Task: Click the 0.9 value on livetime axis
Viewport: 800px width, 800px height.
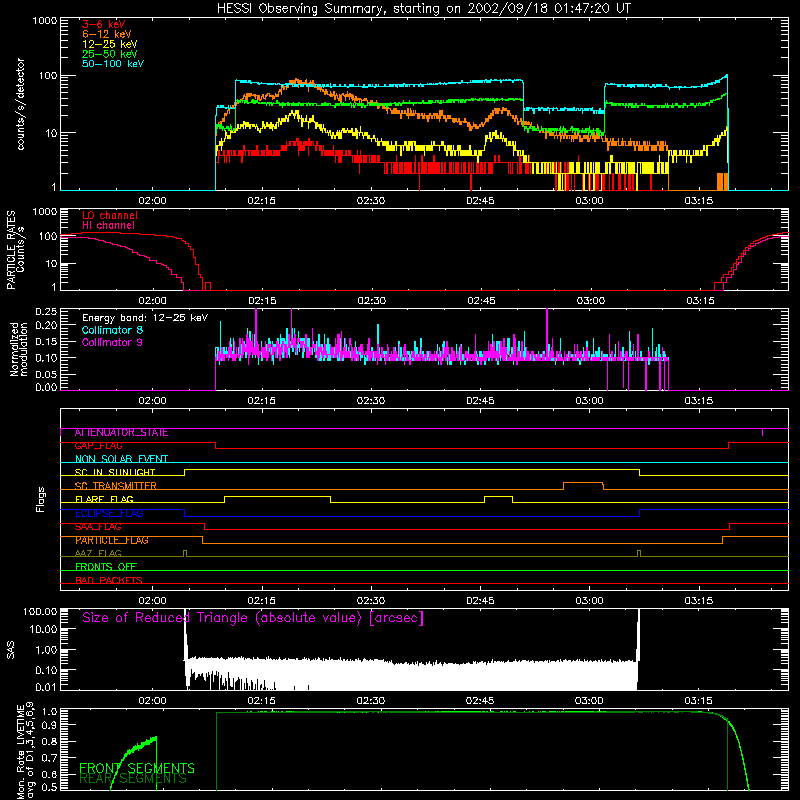Action: [x=50, y=725]
